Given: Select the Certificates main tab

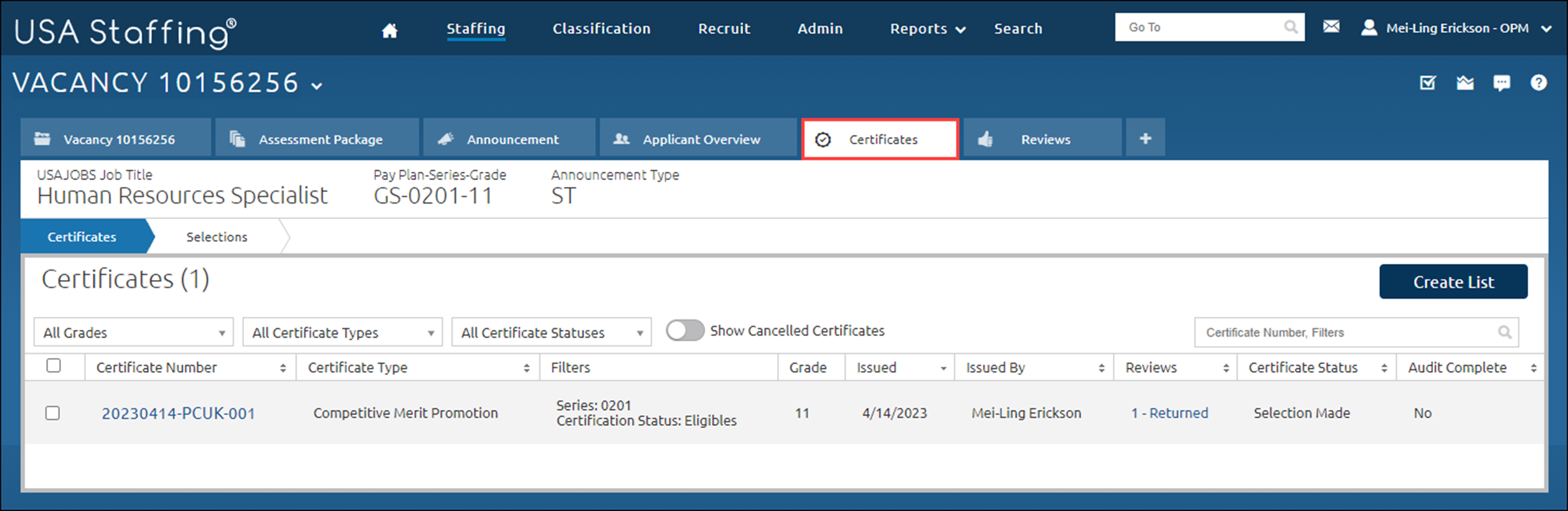Looking at the screenshot, I should [880, 139].
